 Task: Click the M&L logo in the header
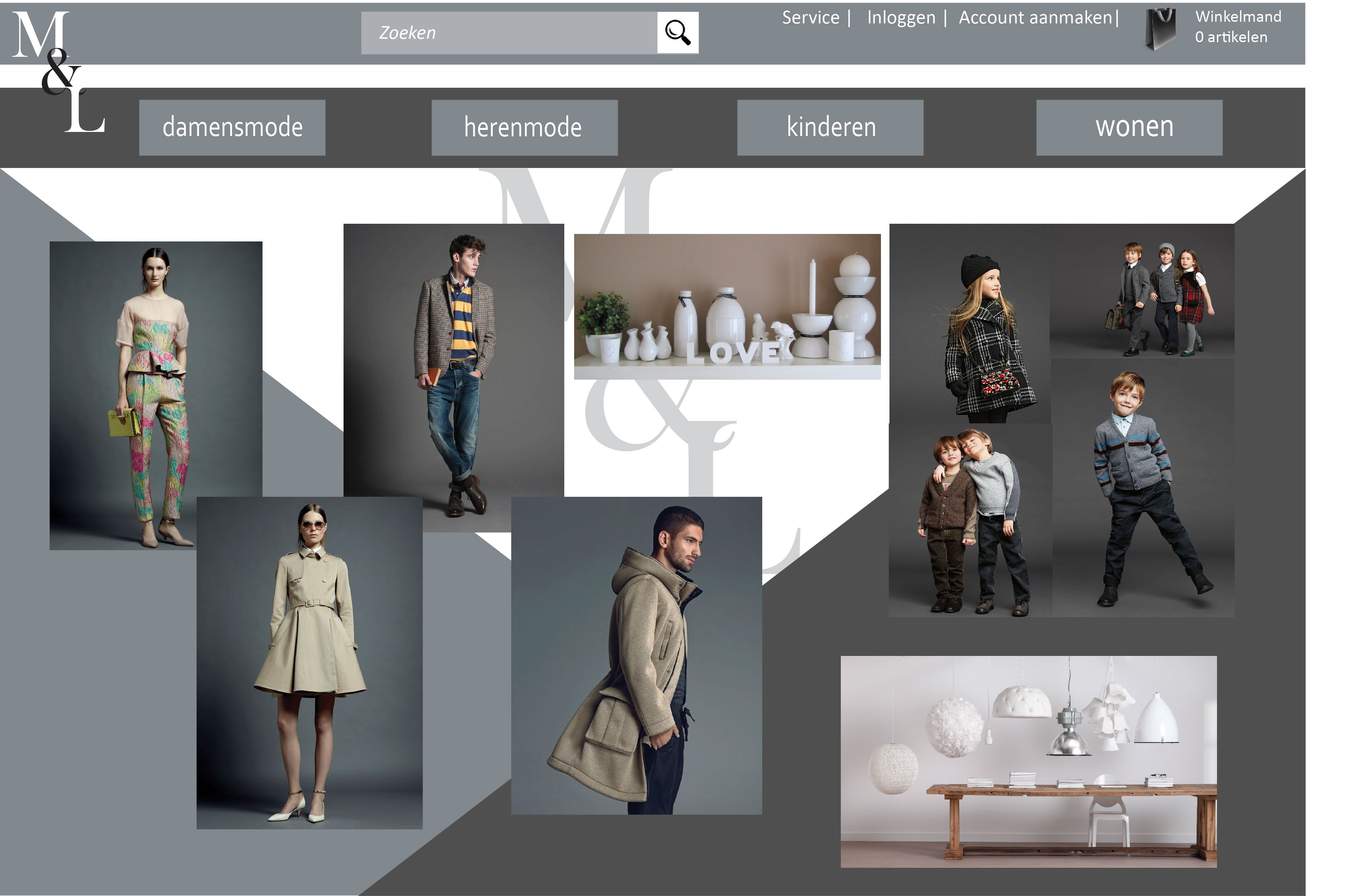click(x=57, y=72)
